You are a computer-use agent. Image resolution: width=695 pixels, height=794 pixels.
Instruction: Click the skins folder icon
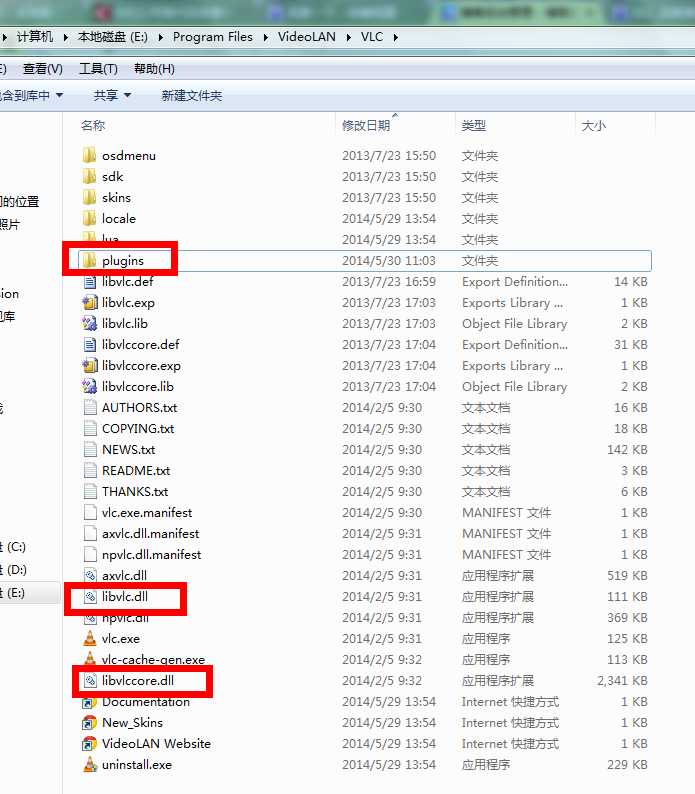(x=90, y=197)
